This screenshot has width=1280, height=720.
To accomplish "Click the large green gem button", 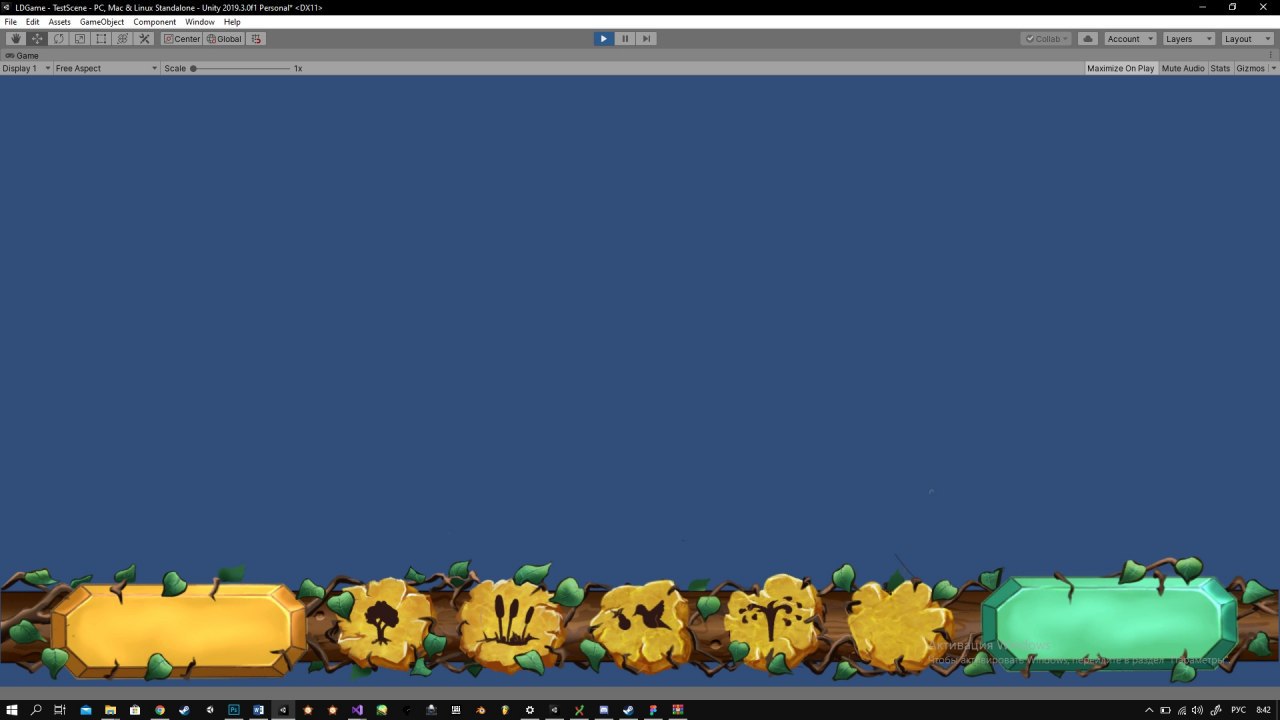I will click(x=1109, y=622).
